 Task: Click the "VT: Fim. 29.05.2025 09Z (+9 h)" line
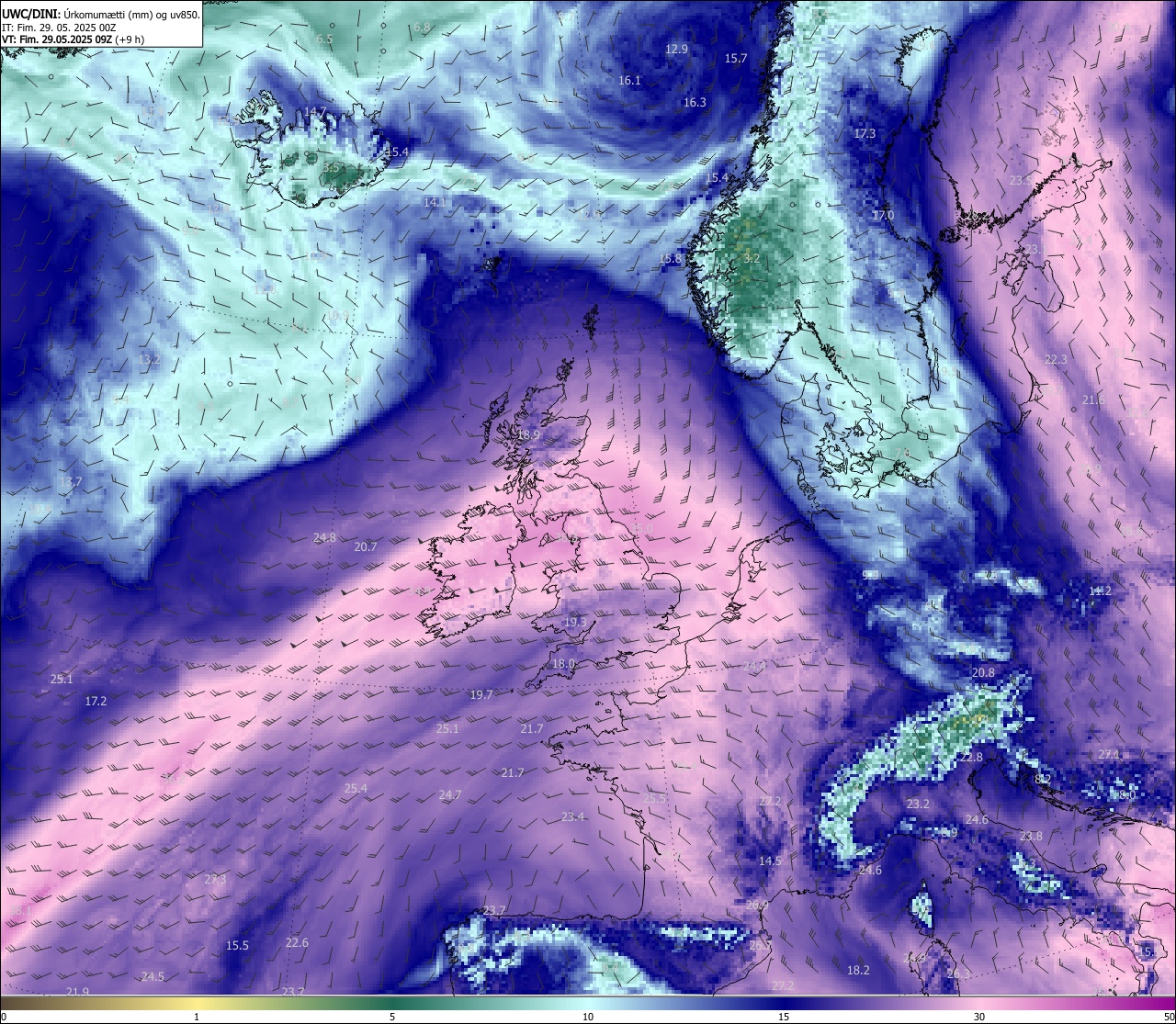coord(73,39)
